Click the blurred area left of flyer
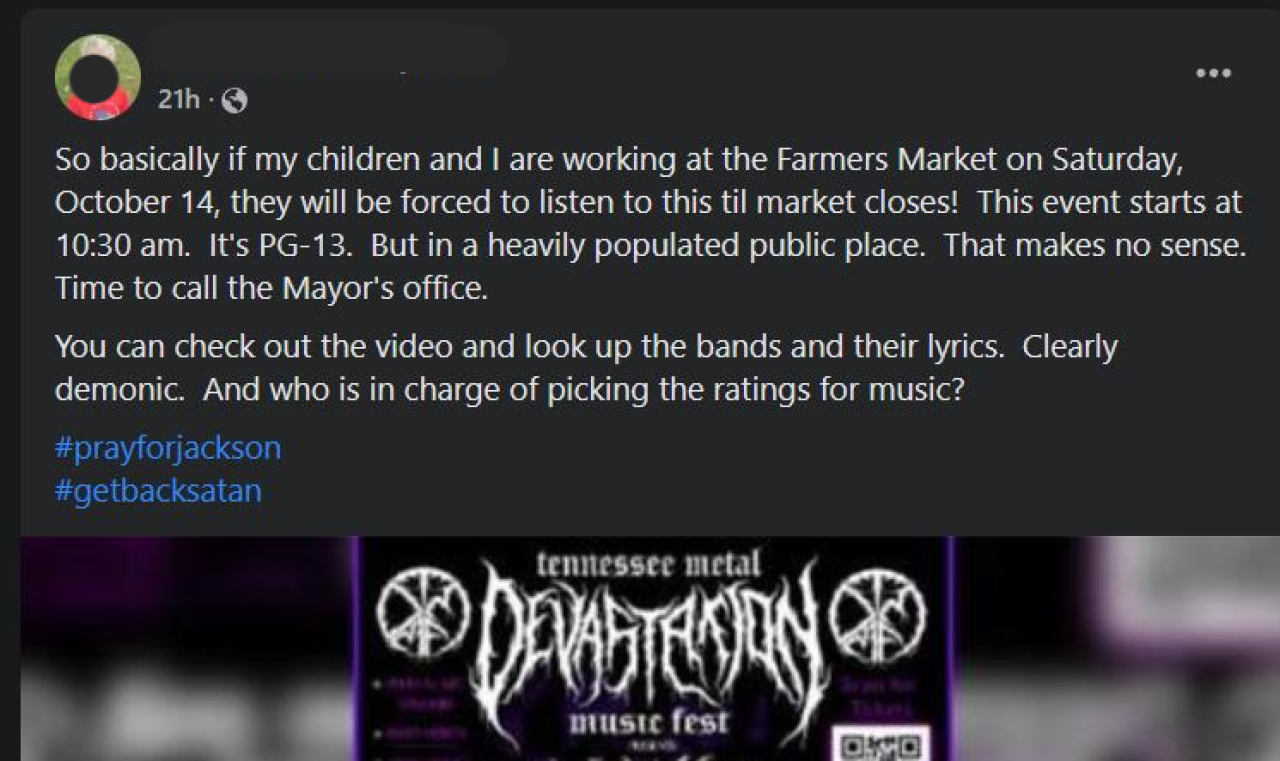Screen dimensions: 1280x761 185,649
